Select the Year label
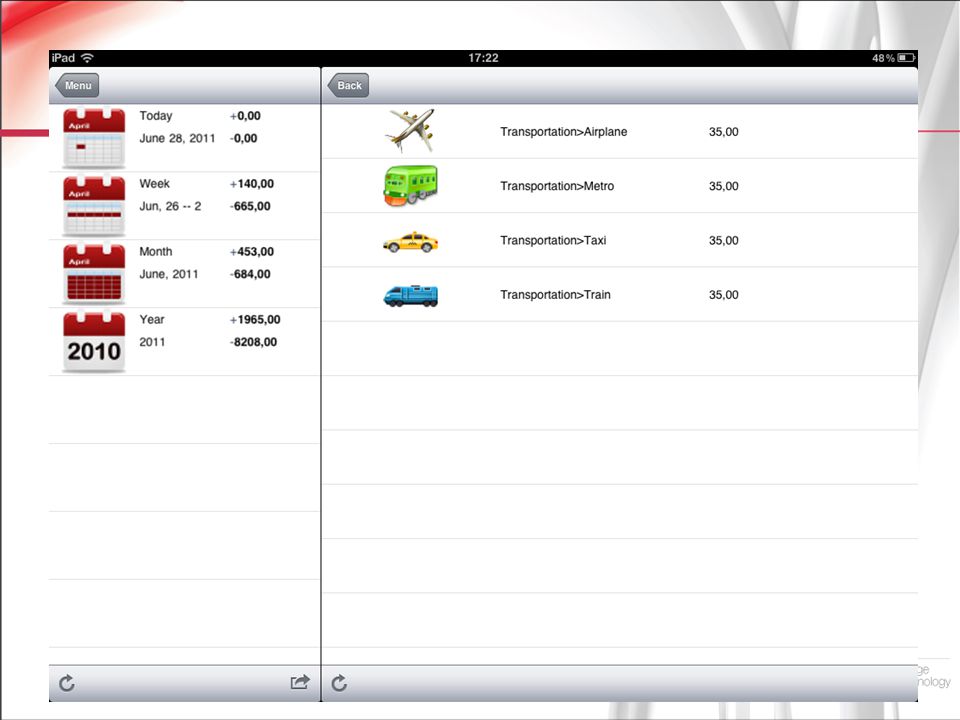This screenshot has height=720, width=960. click(x=151, y=320)
